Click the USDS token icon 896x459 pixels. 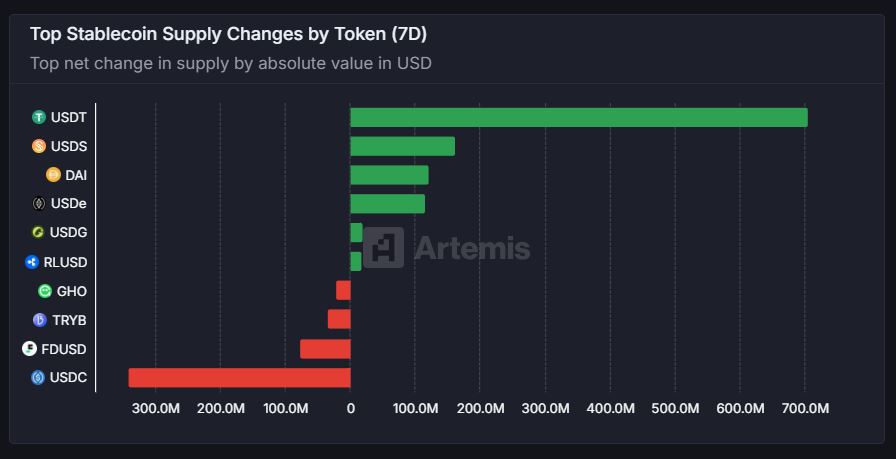click(x=39, y=146)
